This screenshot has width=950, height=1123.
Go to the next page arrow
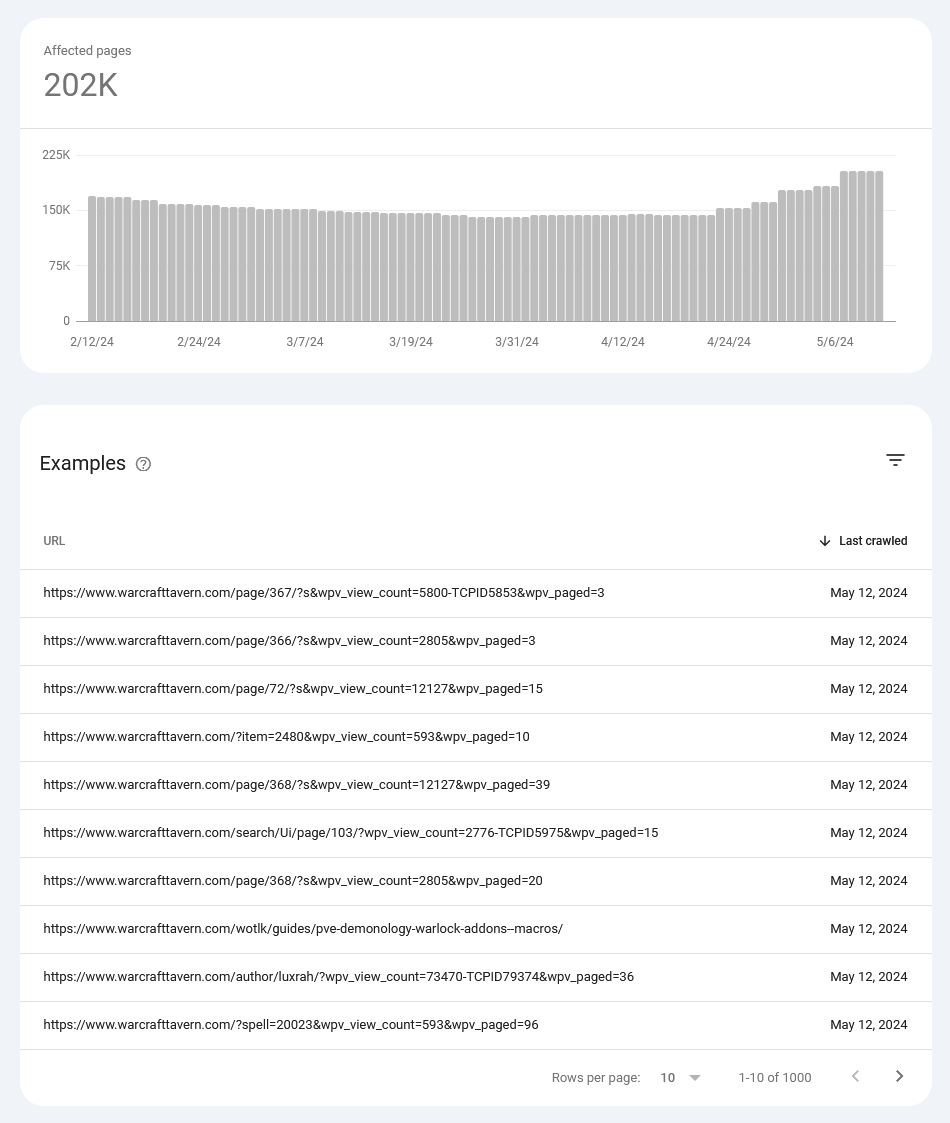point(899,1076)
